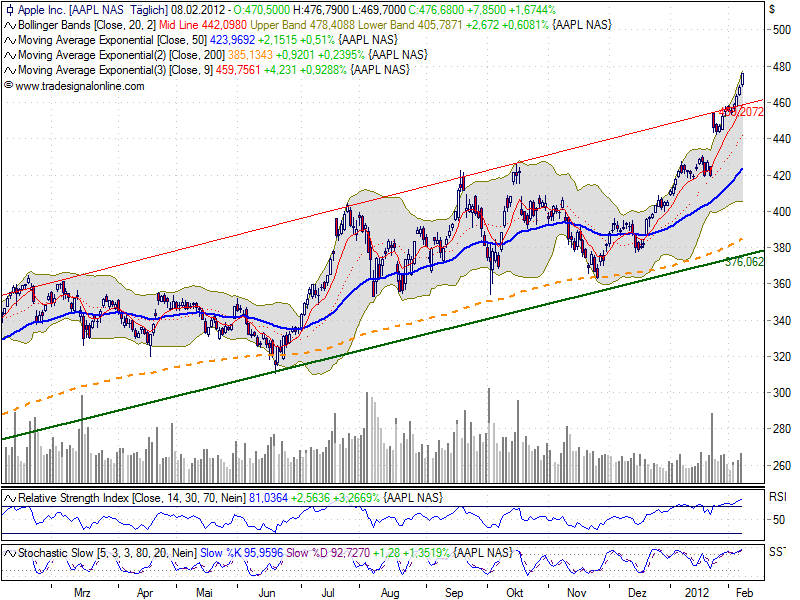
Task: Click the Jun month label on time axis
Action: [267, 593]
